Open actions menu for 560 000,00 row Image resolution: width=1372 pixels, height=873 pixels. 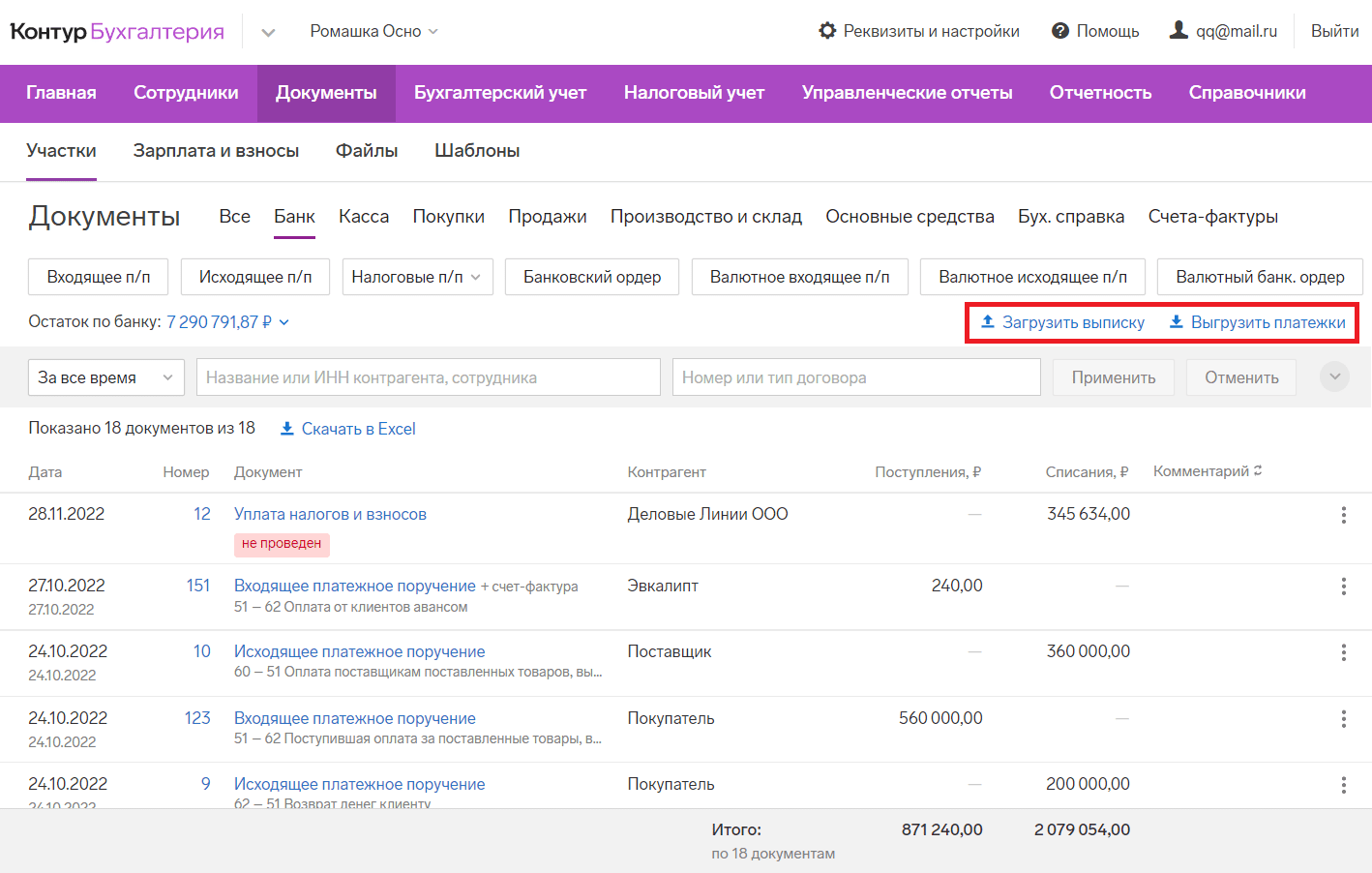click(1343, 719)
